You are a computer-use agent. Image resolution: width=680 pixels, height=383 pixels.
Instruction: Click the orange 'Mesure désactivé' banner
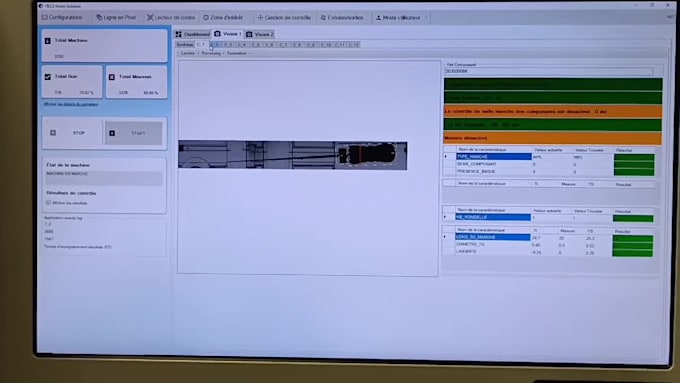(552, 138)
